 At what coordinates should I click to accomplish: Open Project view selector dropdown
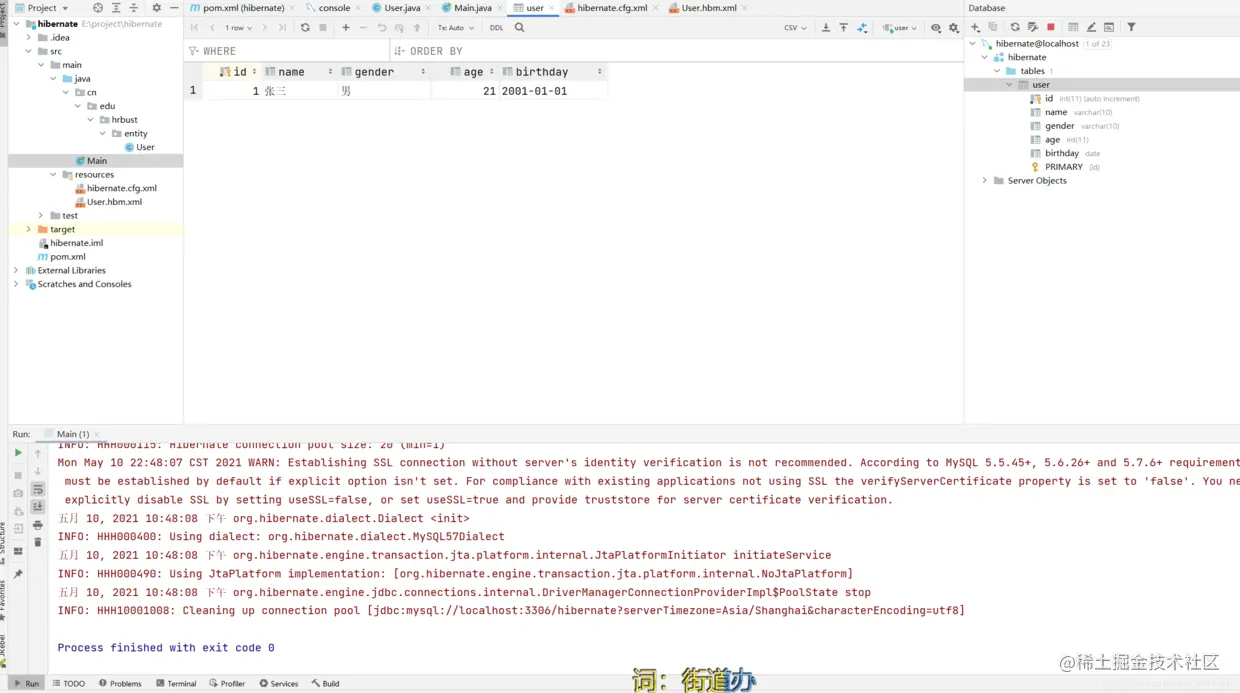42,7
